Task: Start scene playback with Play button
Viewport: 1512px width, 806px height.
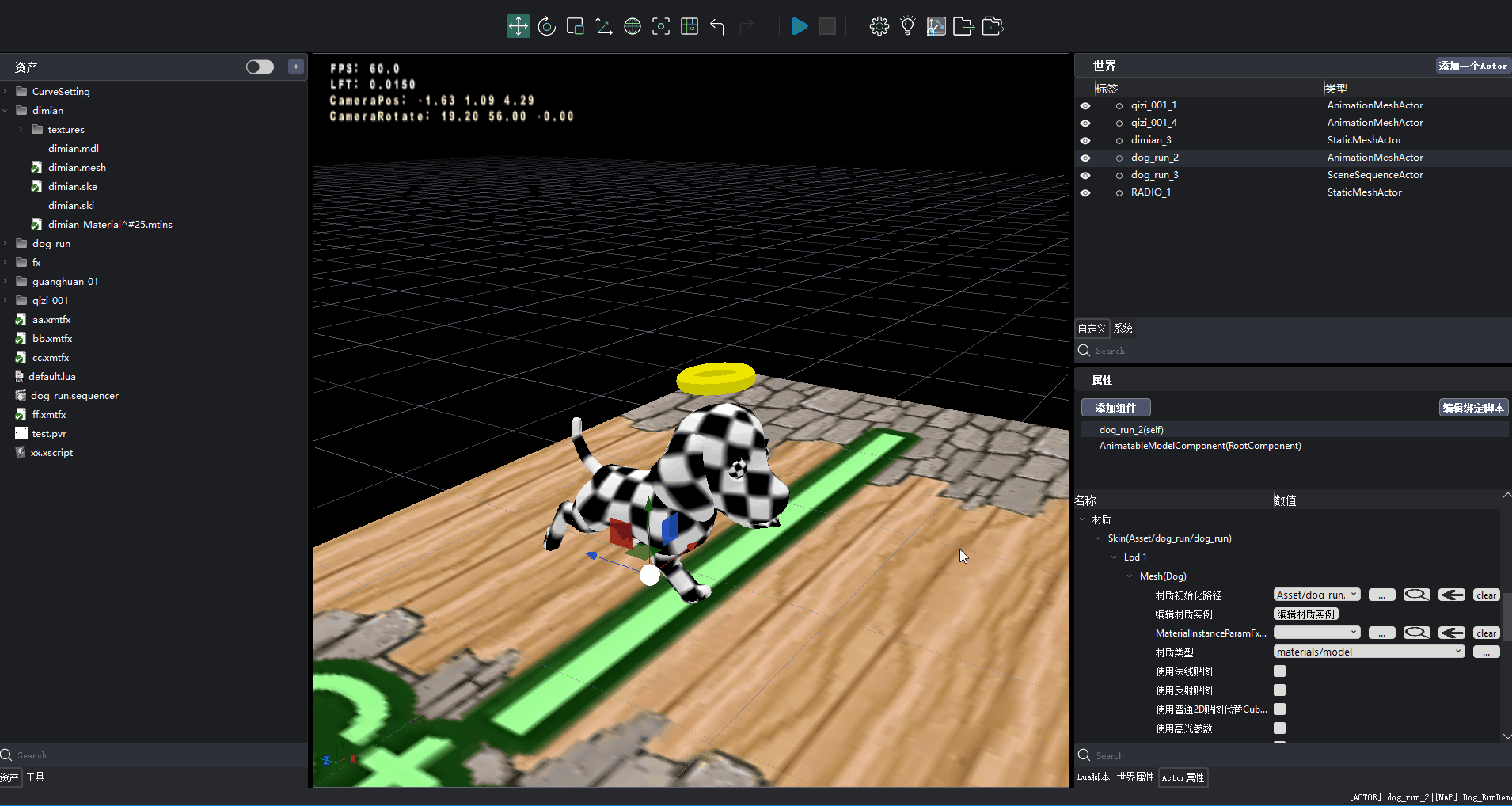Action: [x=800, y=26]
